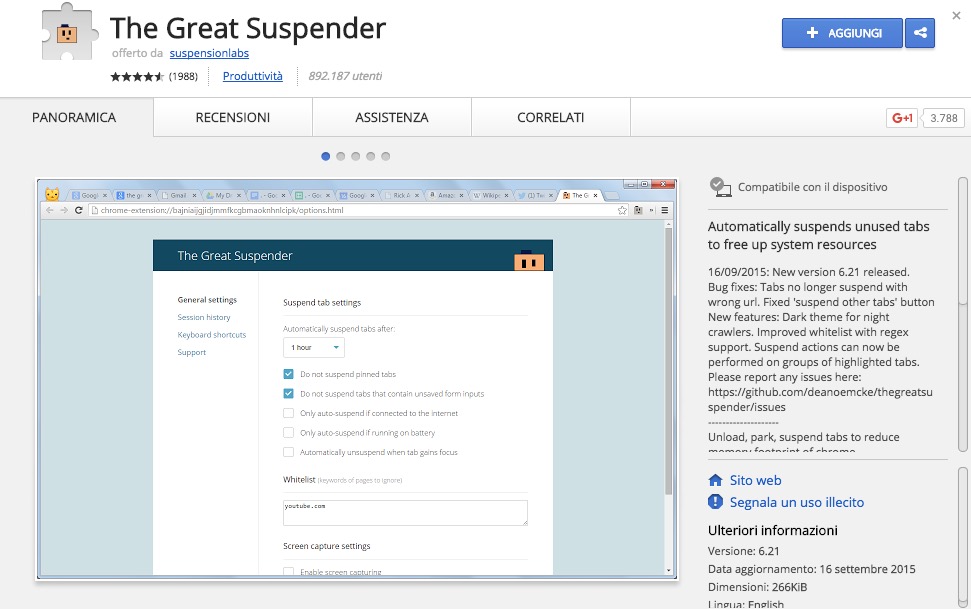Screen dimensions: 971x609
Task: Click the house icon beside Sito web
Action: [x=715, y=480]
